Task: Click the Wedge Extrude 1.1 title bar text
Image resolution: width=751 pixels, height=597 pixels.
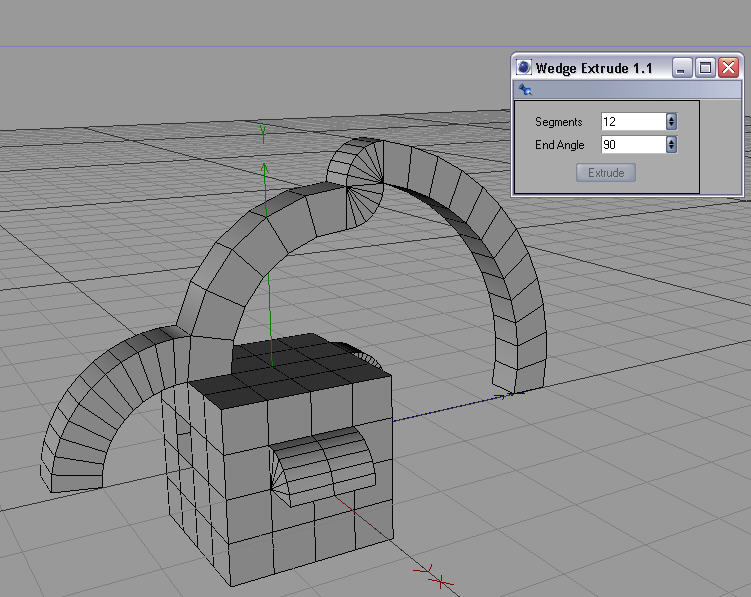Action: point(594,68)
